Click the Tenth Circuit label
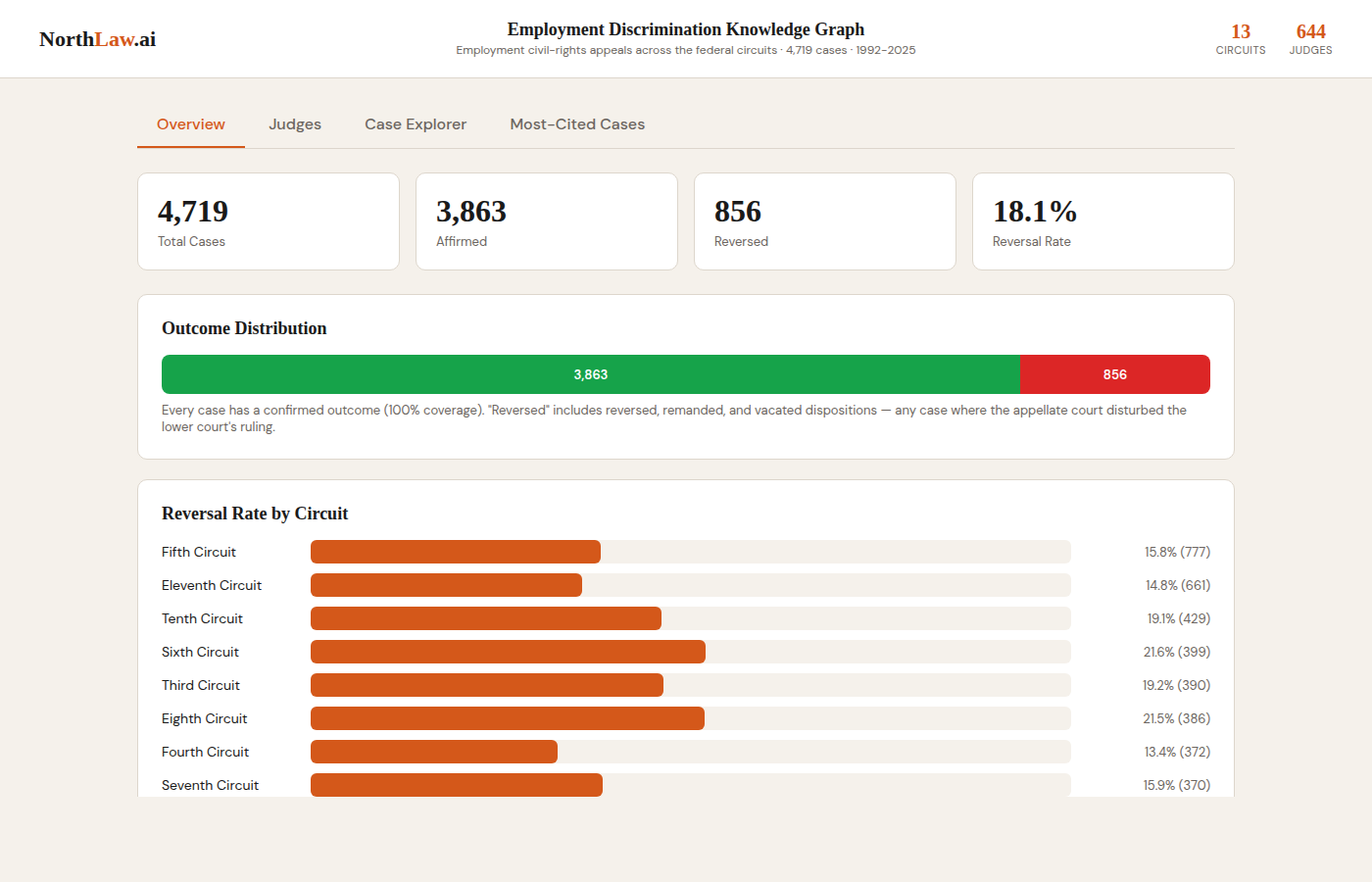 tap(202, 618)
